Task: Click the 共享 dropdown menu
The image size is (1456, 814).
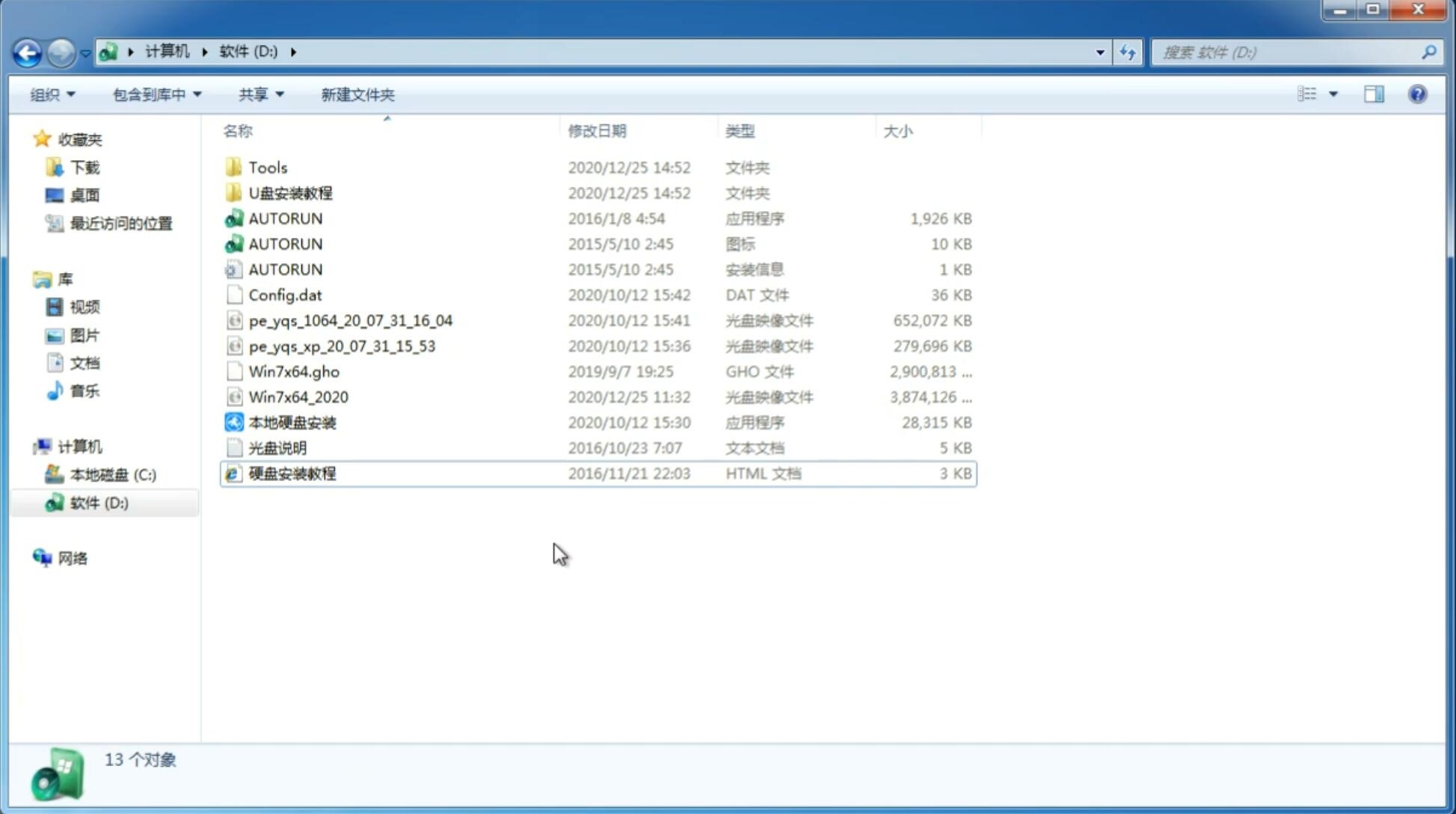Action: point(260,94)
